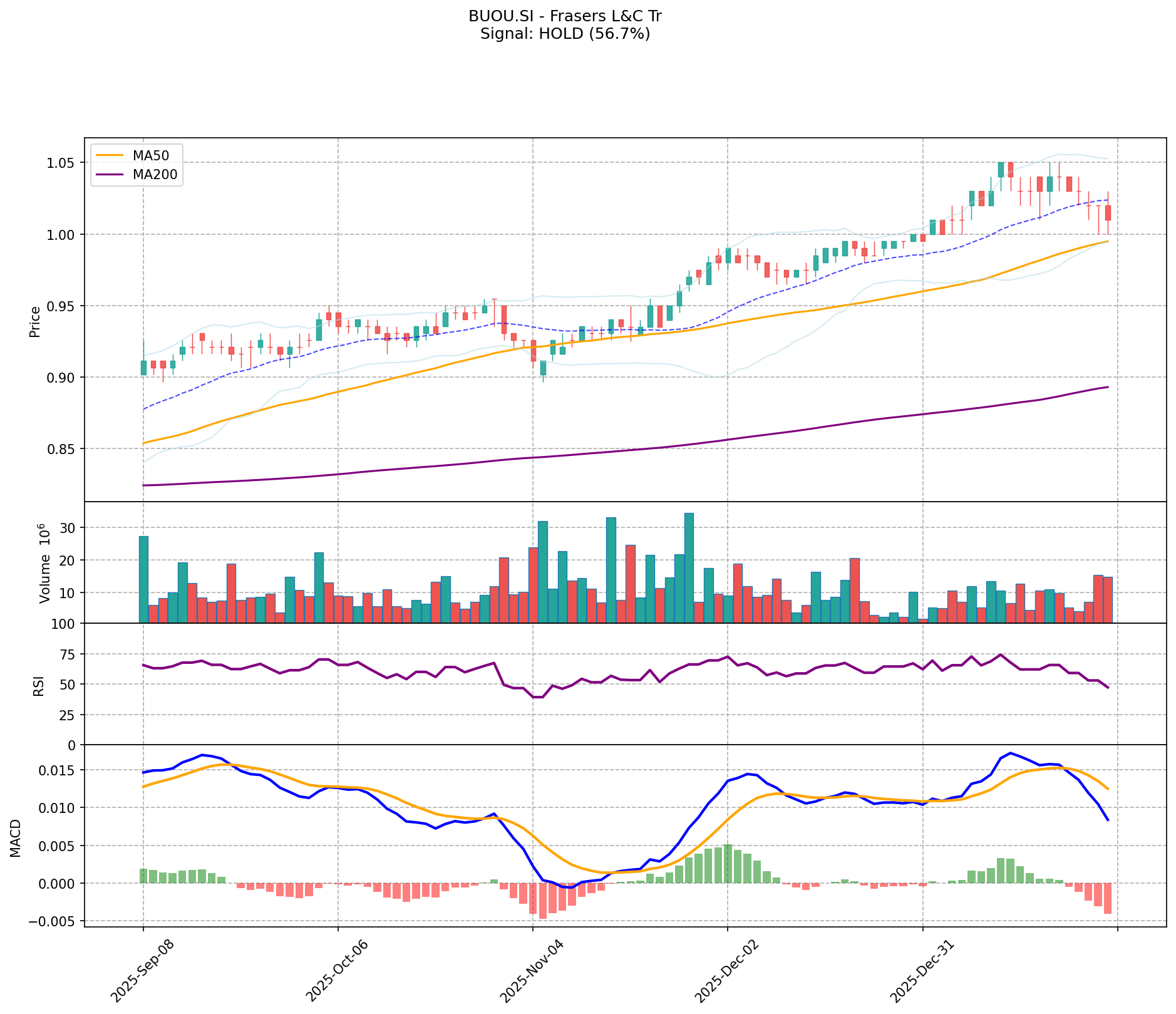The height and width of the screenshot is (1014, 1176).
Task: Click the Signal: HOLD (56.7%) subtitle
Action: [565, 34]
